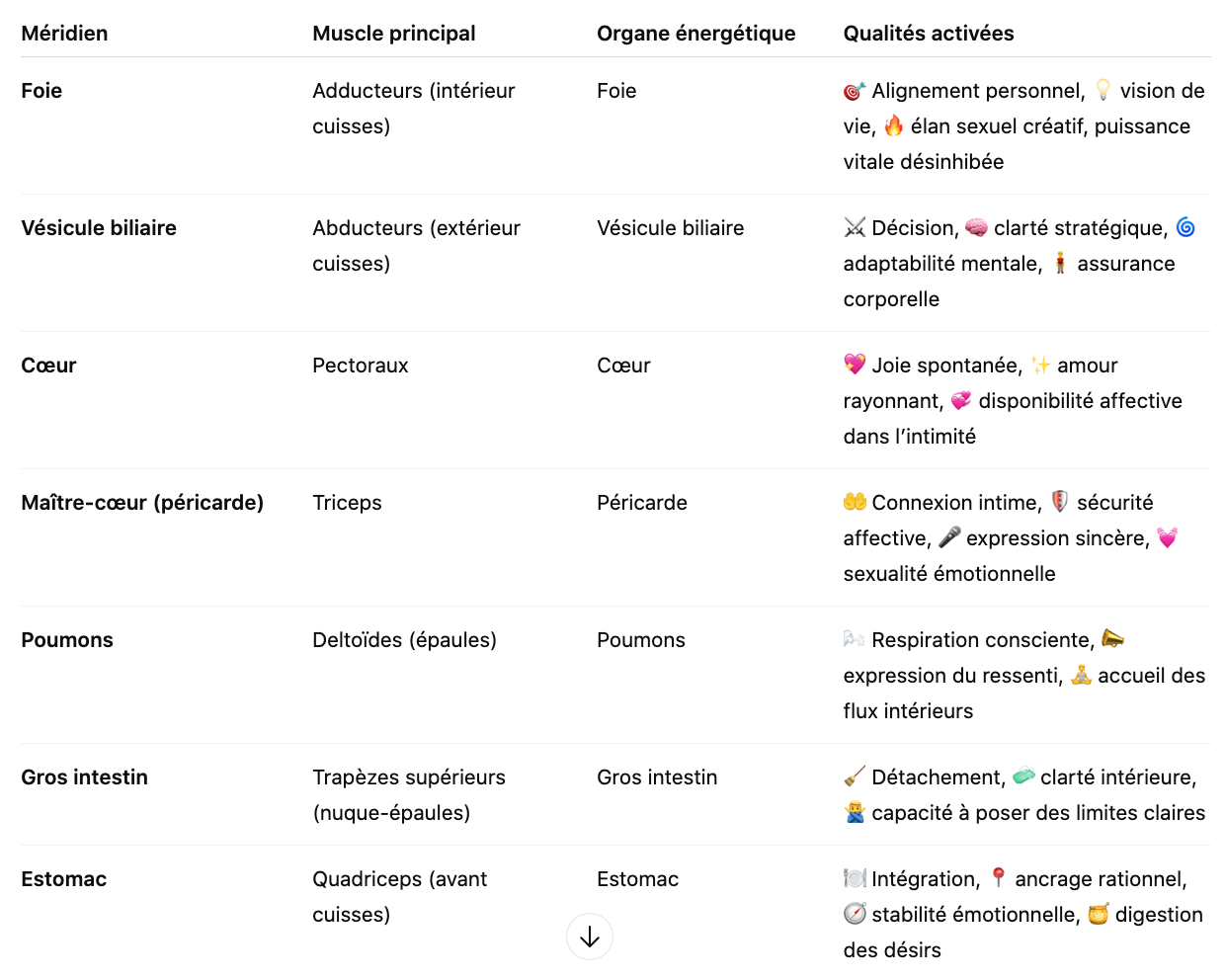Click the pushpin emoji before ancrage rationnel
1225x980 pixels.
point(998,878)
